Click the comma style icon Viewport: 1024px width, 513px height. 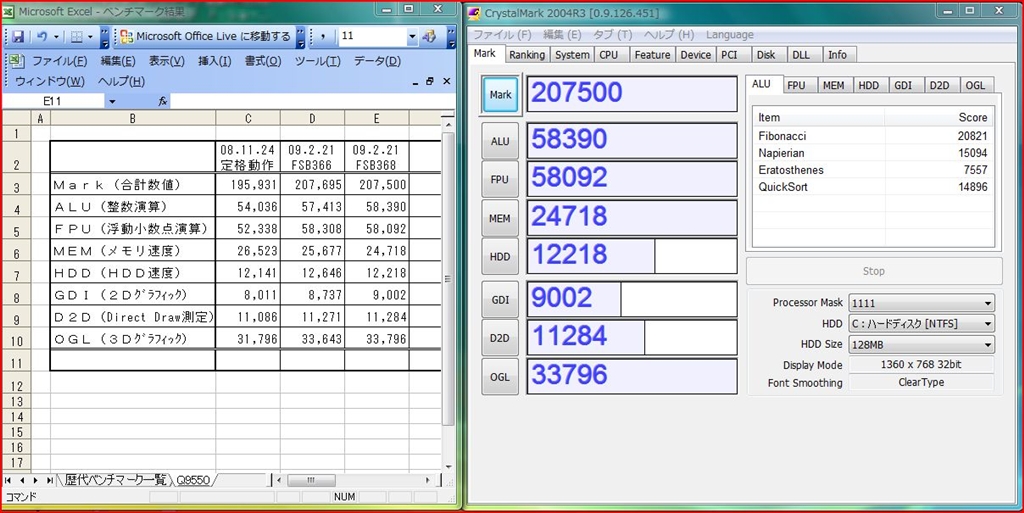click(x=322, y=36)
